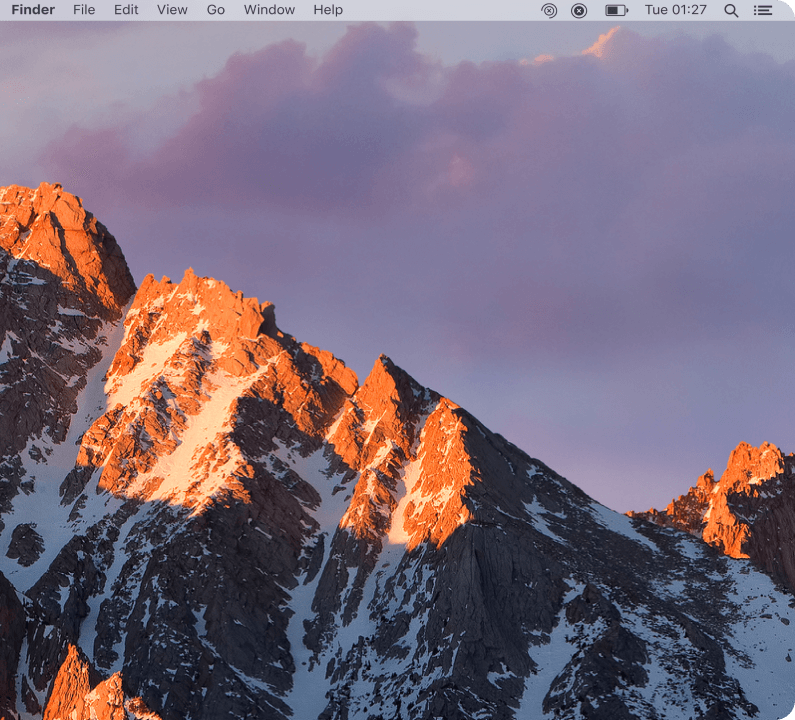Open the Finder application menu
Screen dimensions: 795x720
(x=33, y=10)
